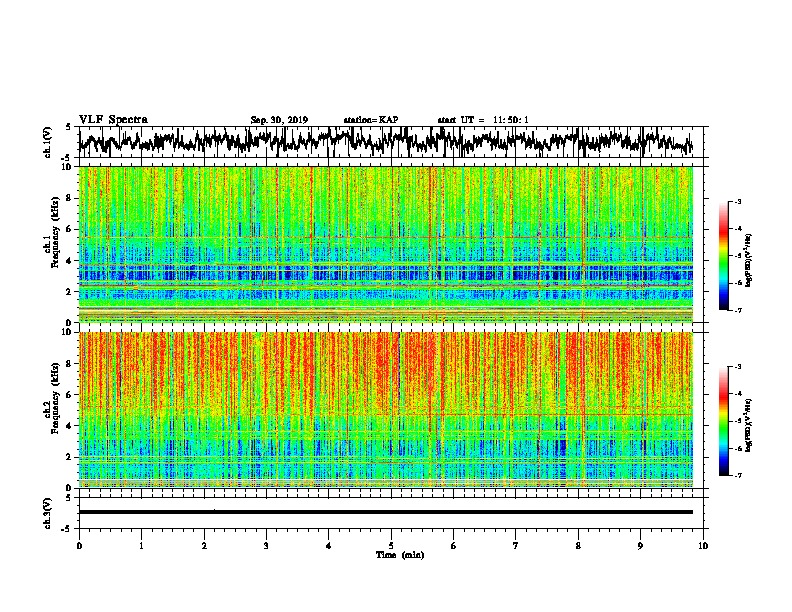
Task: Click the "ch.3(V)" axis label
Action: 48,513
